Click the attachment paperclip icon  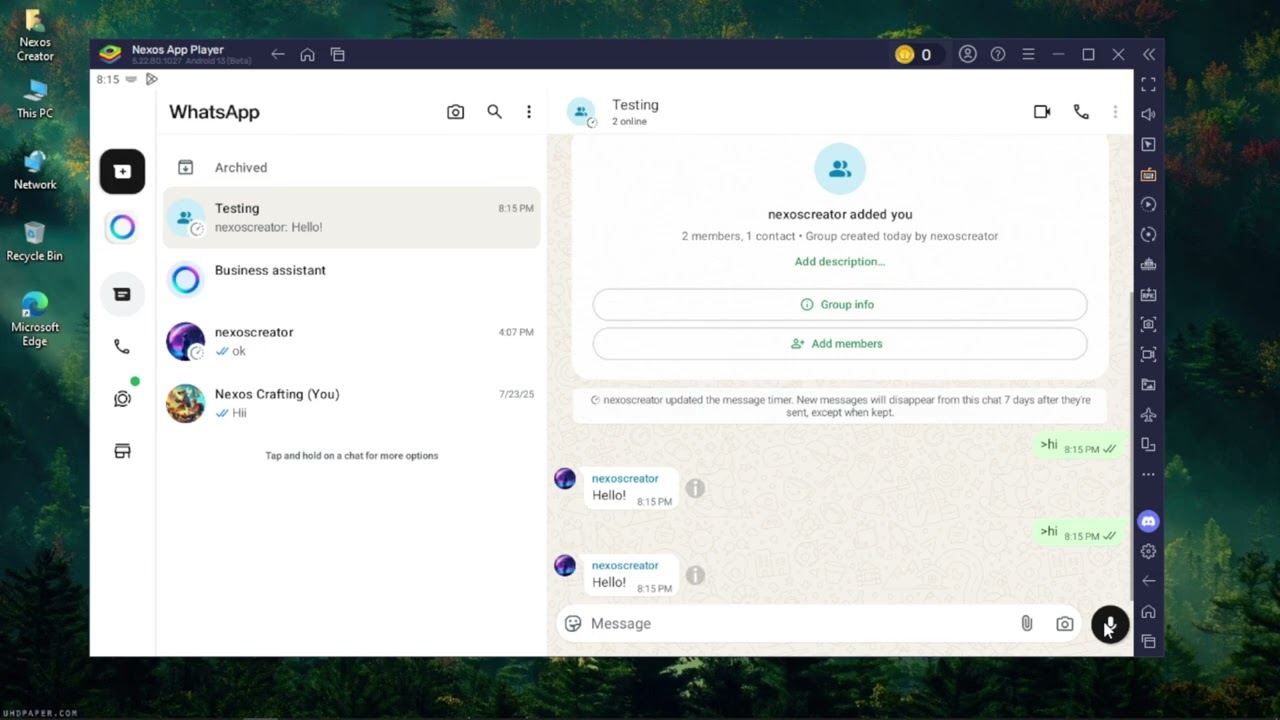[1027, 623]
